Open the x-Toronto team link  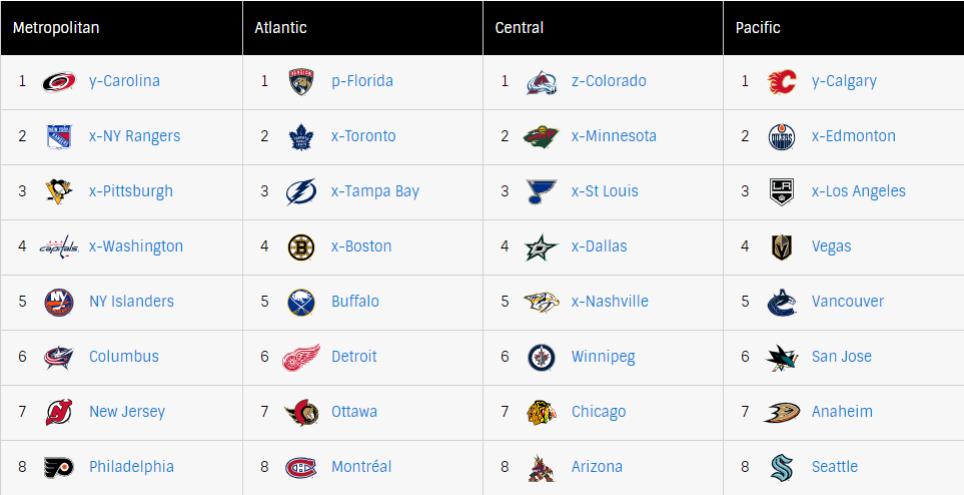(363, 136)
